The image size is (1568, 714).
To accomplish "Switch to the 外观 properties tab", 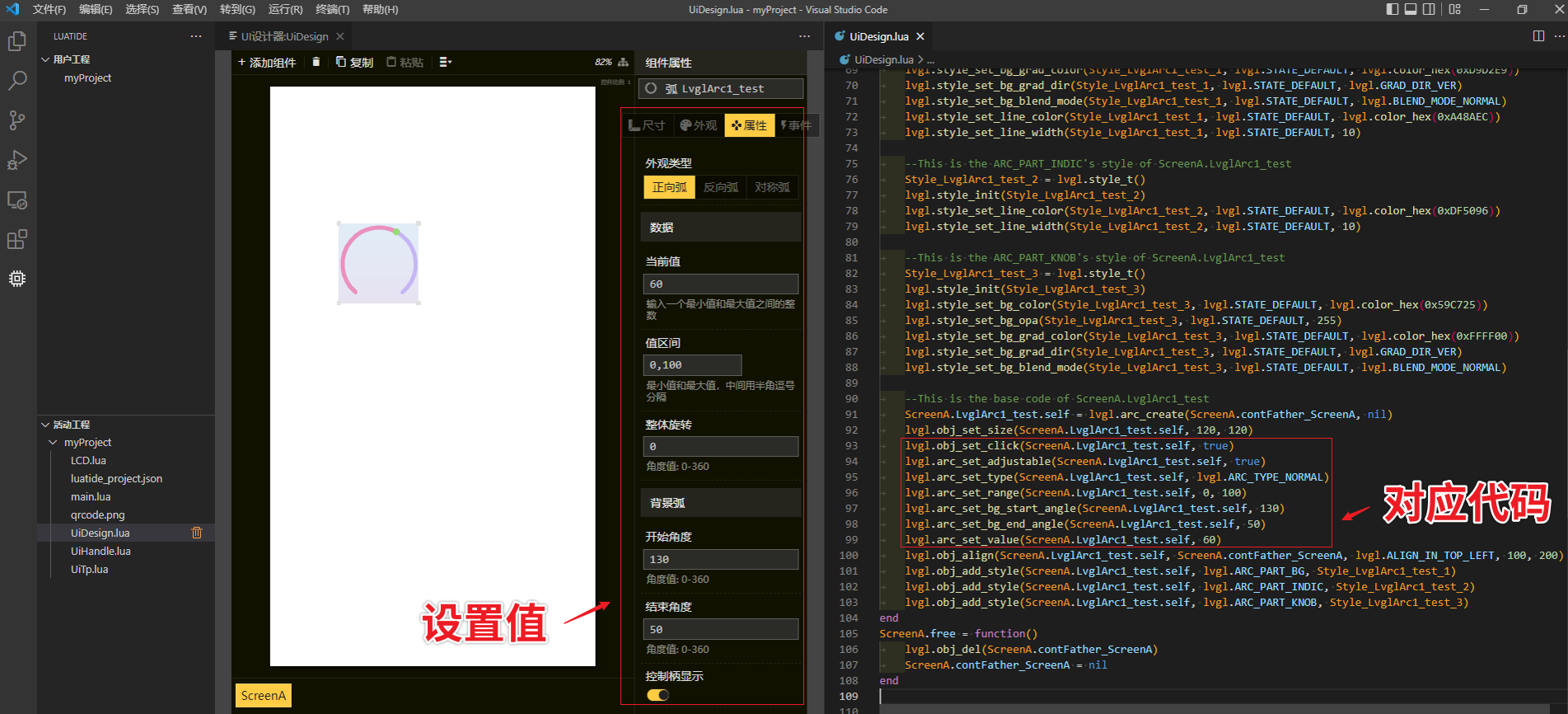I will coord(698,125).
